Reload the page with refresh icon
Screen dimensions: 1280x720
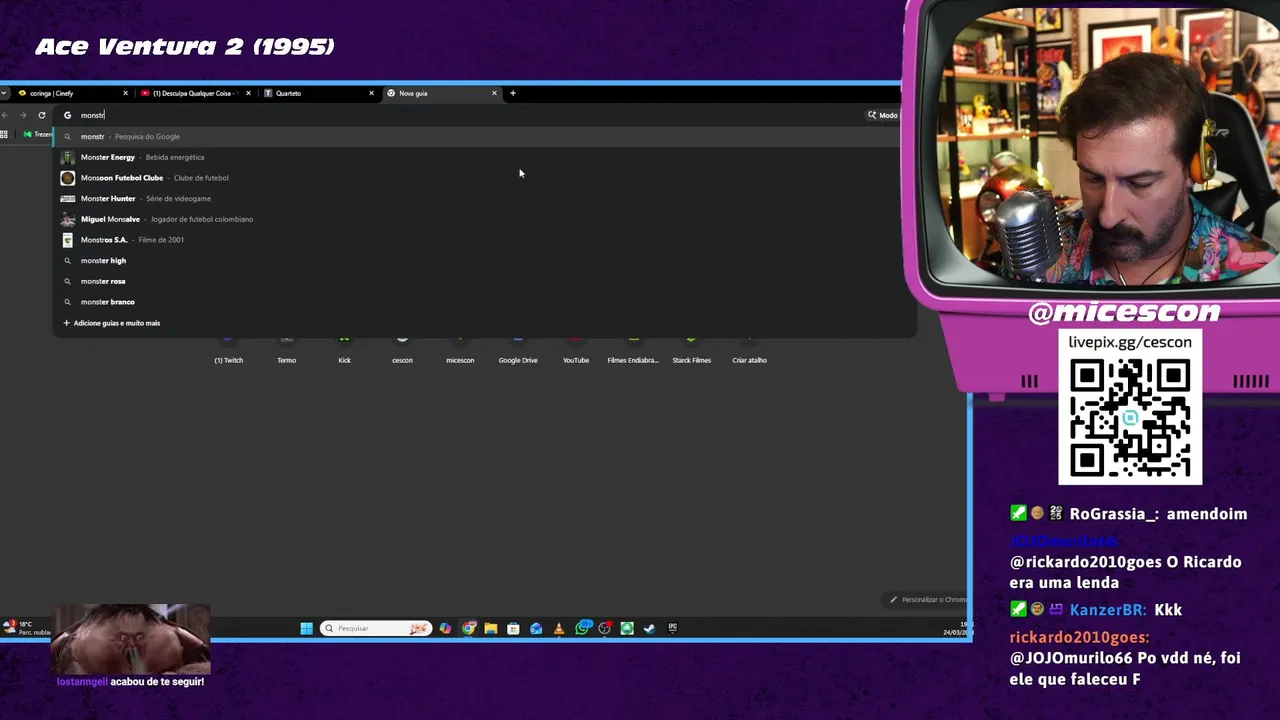tap(42, 115)
